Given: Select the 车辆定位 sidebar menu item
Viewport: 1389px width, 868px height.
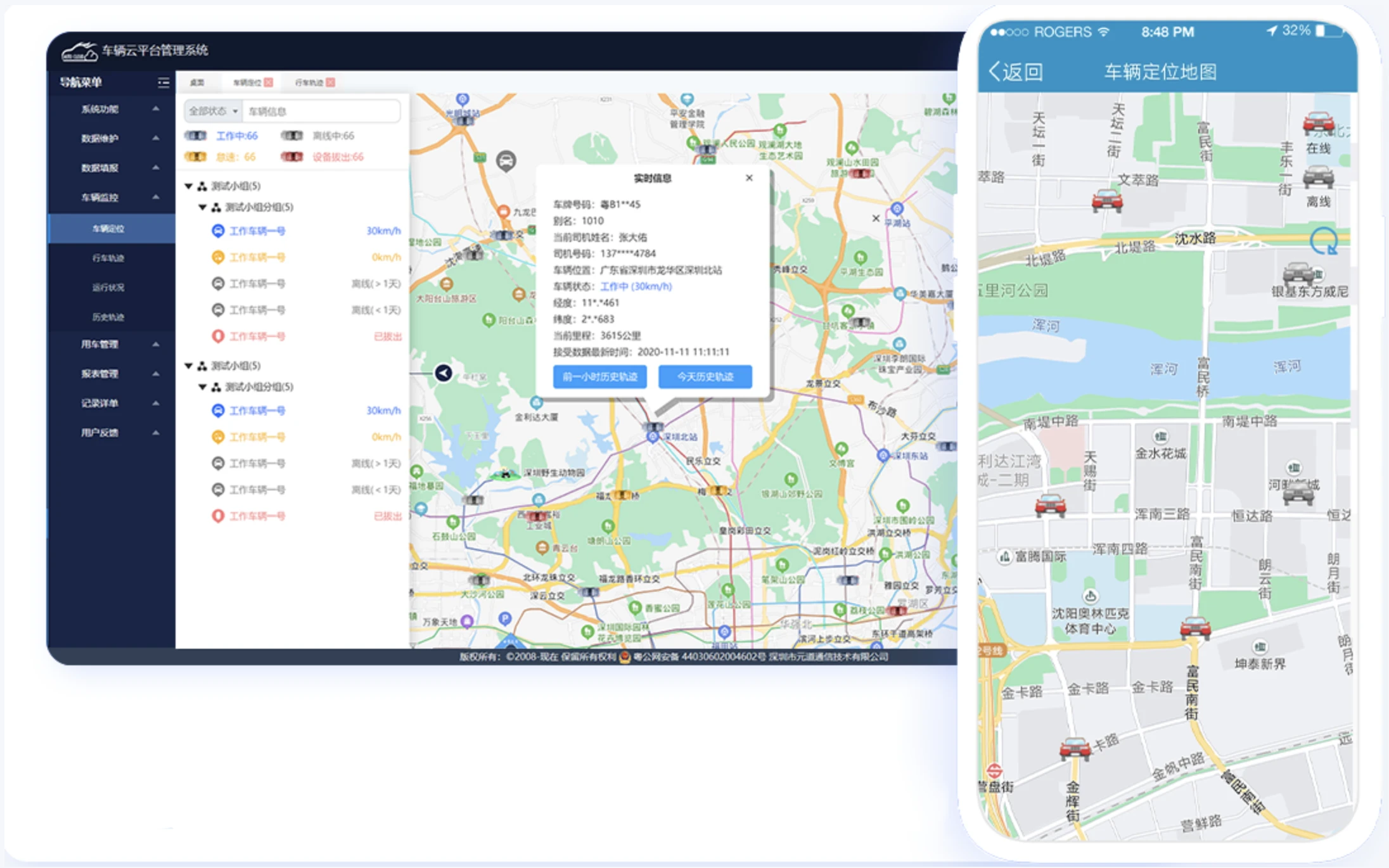Looking at the screenshot, I should tap(111, 229).
